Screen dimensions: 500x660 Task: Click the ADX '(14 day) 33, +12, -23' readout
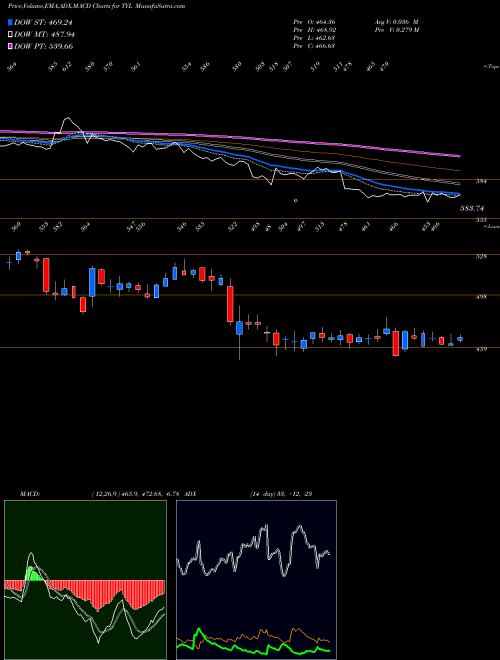pos(280,493)
